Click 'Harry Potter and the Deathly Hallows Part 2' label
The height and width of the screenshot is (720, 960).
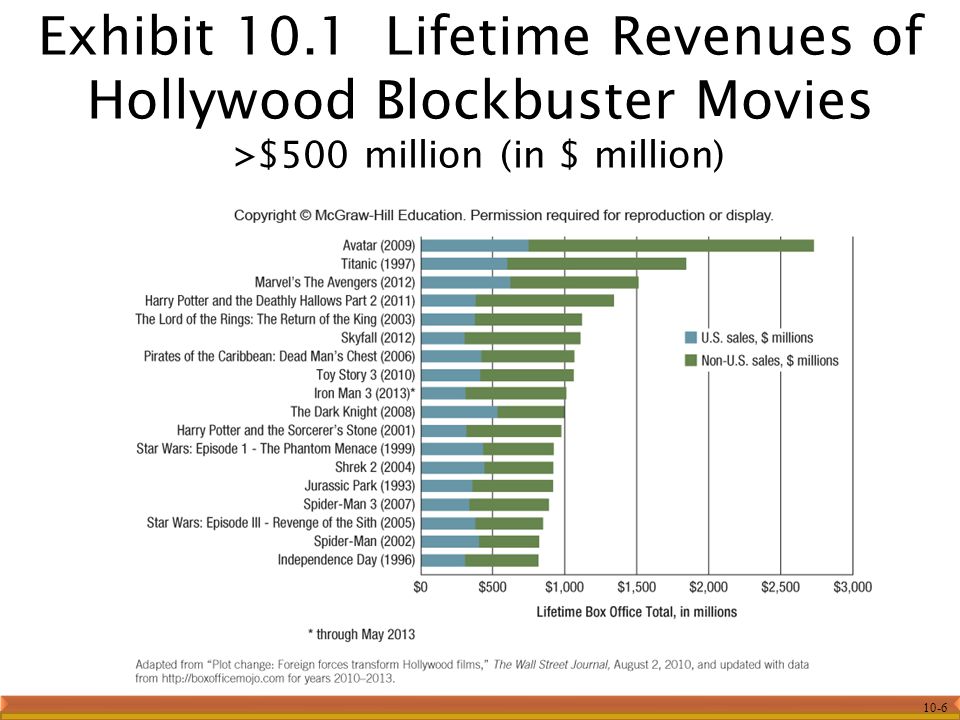(x=280, y=301)
